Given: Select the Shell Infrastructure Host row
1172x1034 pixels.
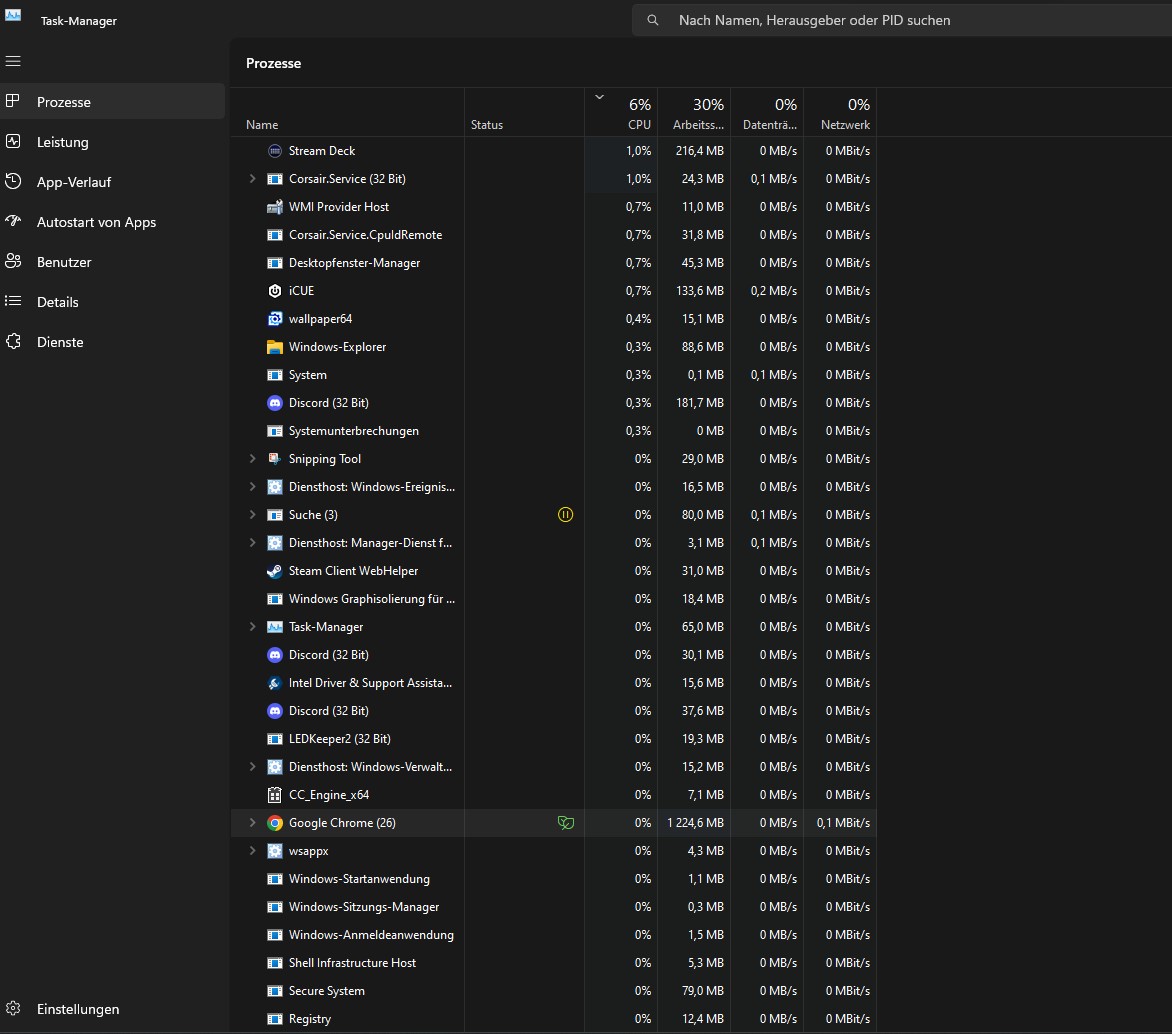Looking at the screenshot, I should 554,963.
